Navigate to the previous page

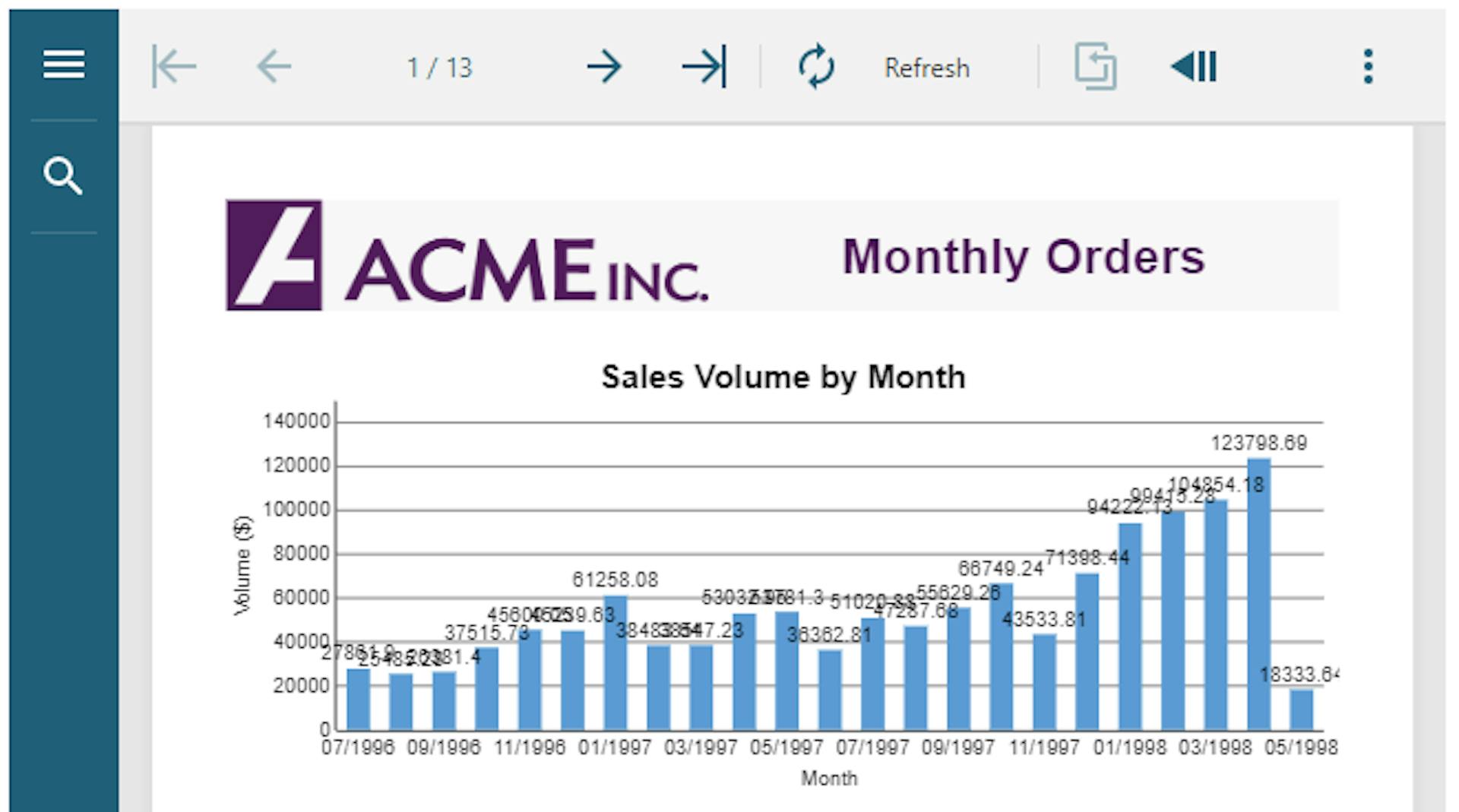[274, 67]
